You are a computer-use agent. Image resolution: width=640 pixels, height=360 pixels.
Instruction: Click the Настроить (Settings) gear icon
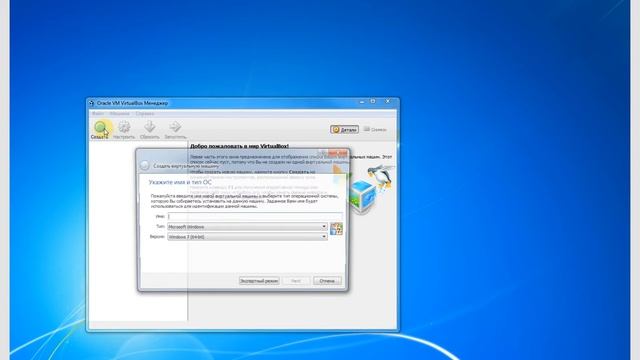[124, 127]
